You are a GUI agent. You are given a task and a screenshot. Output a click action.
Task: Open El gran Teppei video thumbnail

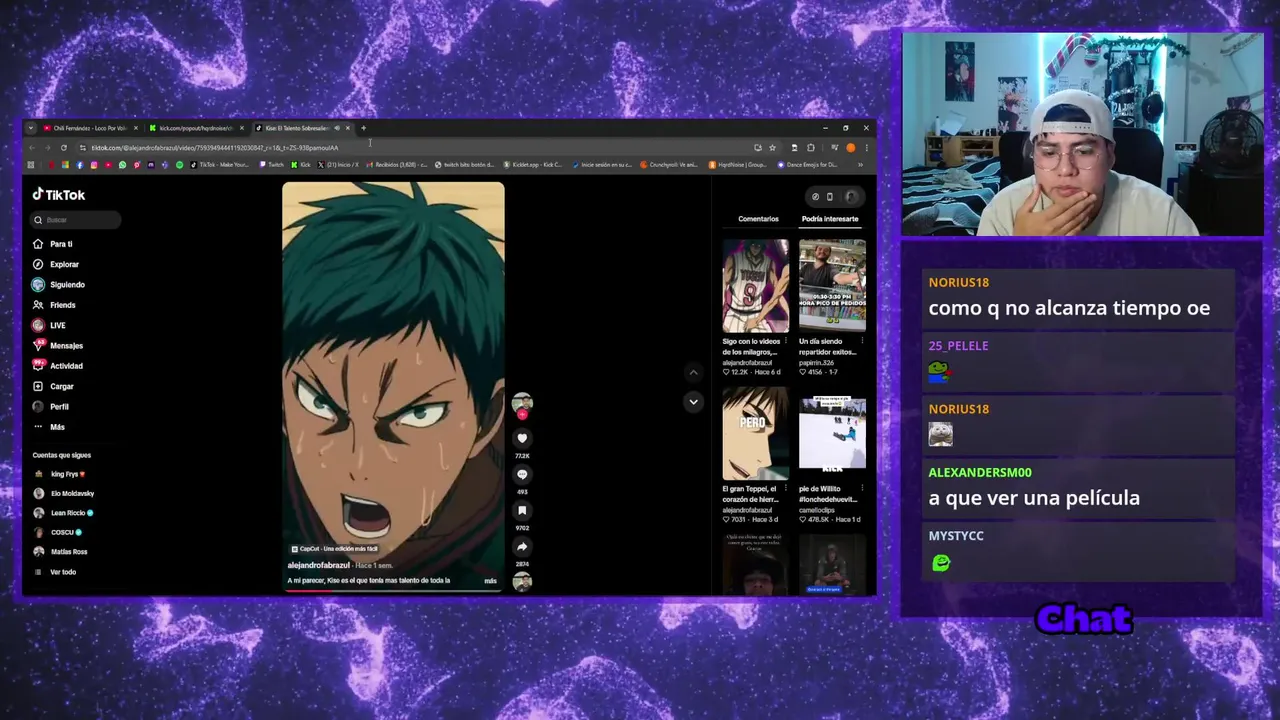pyautogui.click(x=755, y=434)
